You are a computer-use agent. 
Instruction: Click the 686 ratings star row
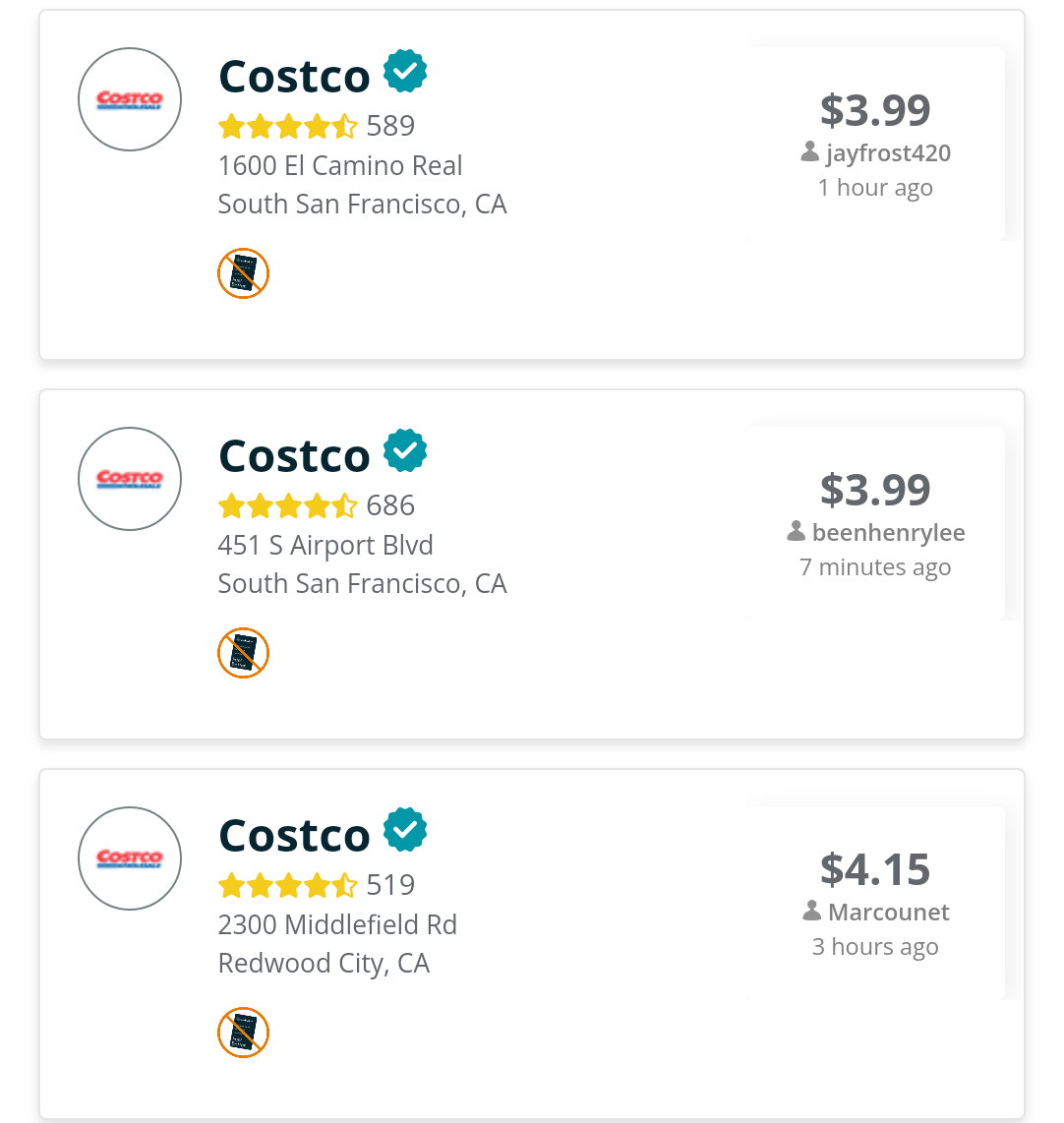tap(288, 505)
